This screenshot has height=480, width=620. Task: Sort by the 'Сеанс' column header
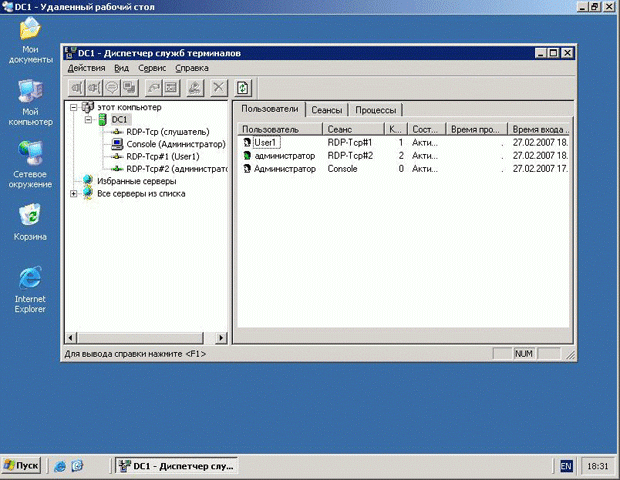click(x=353, y=129)
